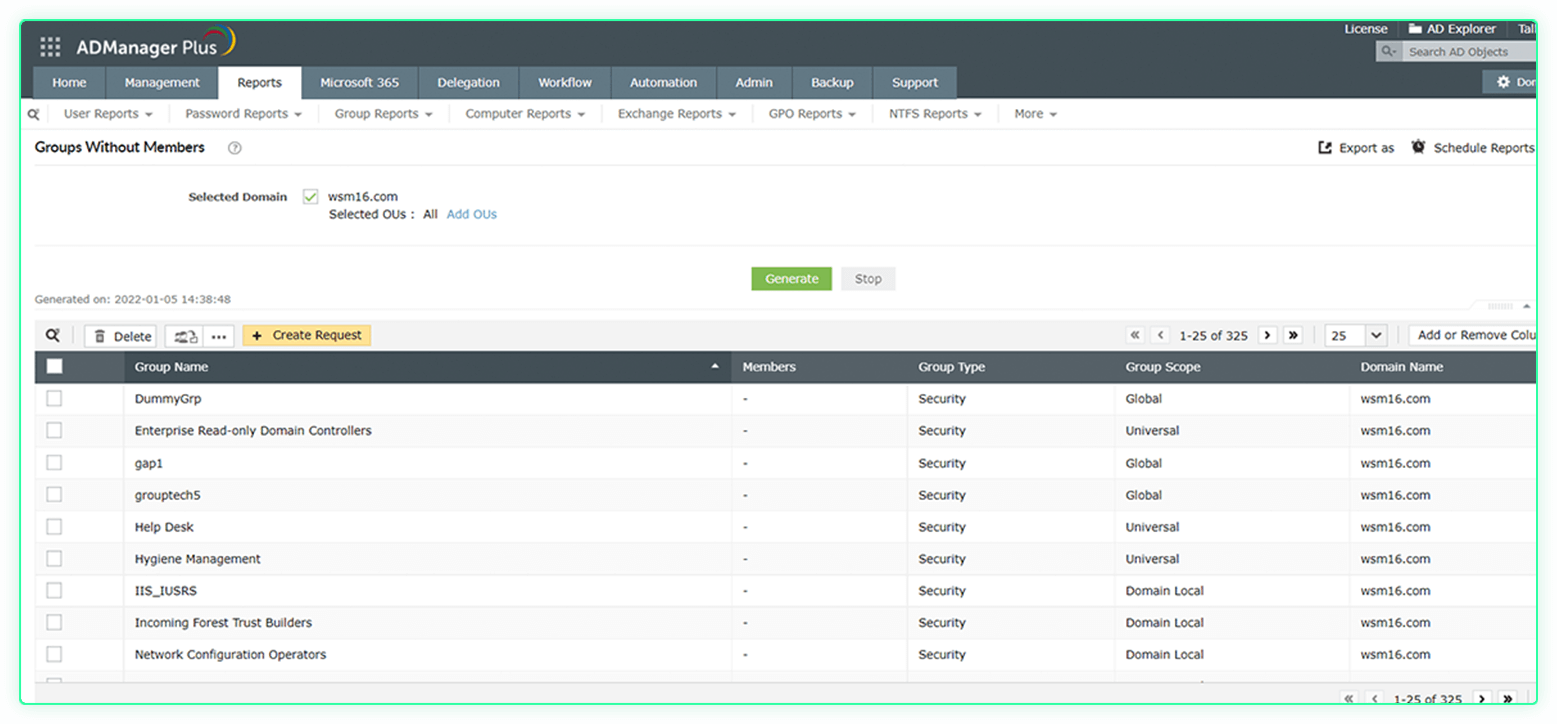The image size is (1557, 724).
Task: Open the apps grid launcher icon
Action: [x=50, y=47]
